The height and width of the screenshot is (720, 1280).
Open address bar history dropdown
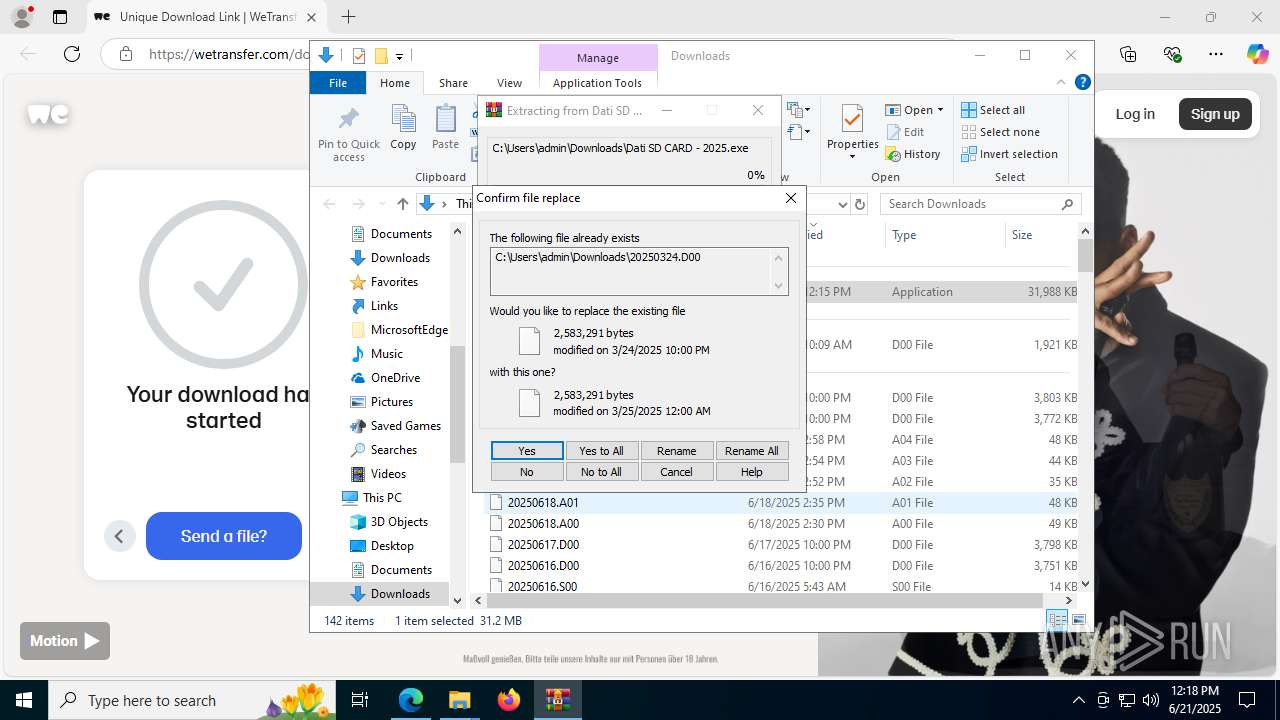click(841, 204)
